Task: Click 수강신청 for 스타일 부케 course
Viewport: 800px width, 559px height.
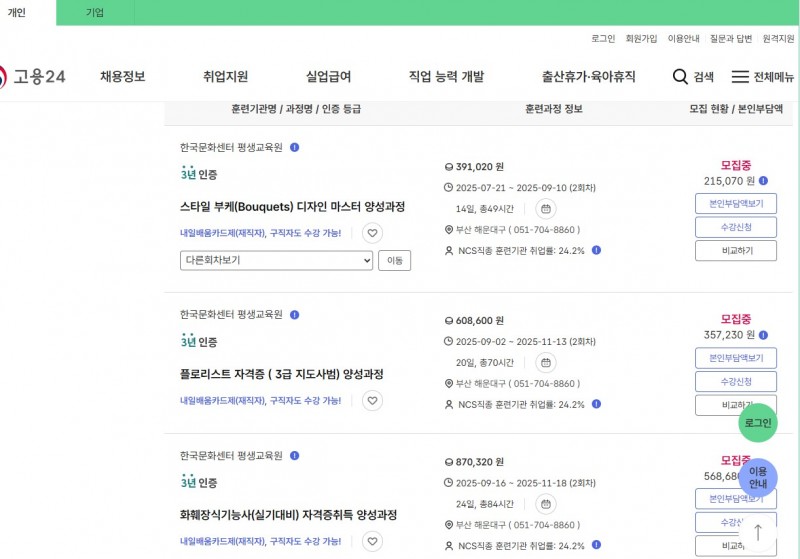Action: point(736,227)
